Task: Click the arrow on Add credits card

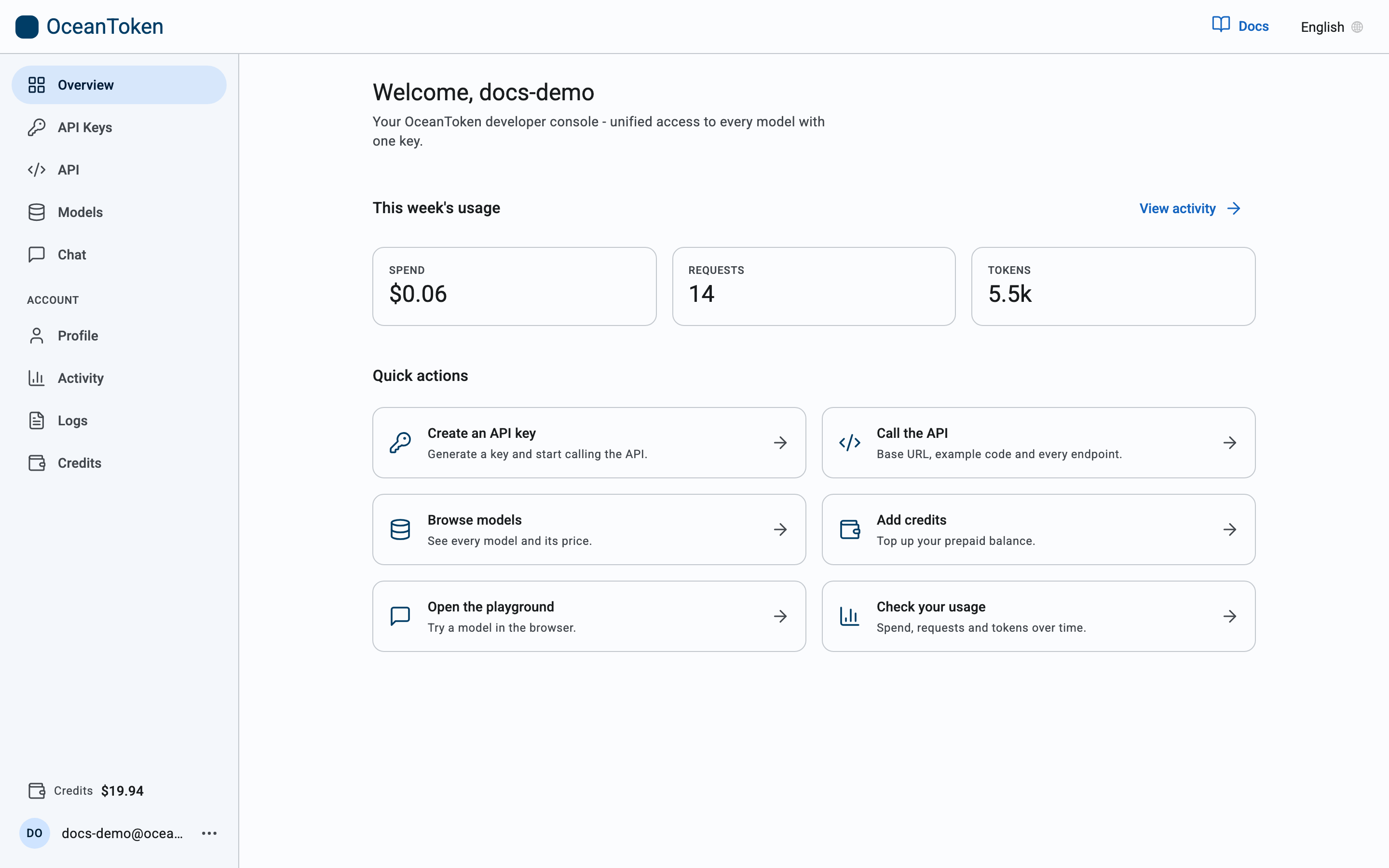Action: [1229, 529]
